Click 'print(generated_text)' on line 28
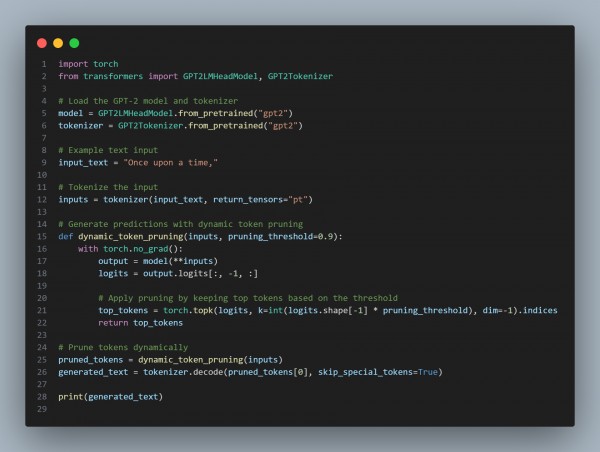 [111, 397]
